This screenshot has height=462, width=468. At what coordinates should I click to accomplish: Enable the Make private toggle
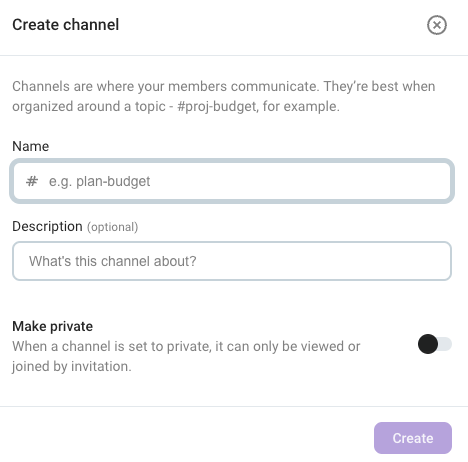(435, 344)
